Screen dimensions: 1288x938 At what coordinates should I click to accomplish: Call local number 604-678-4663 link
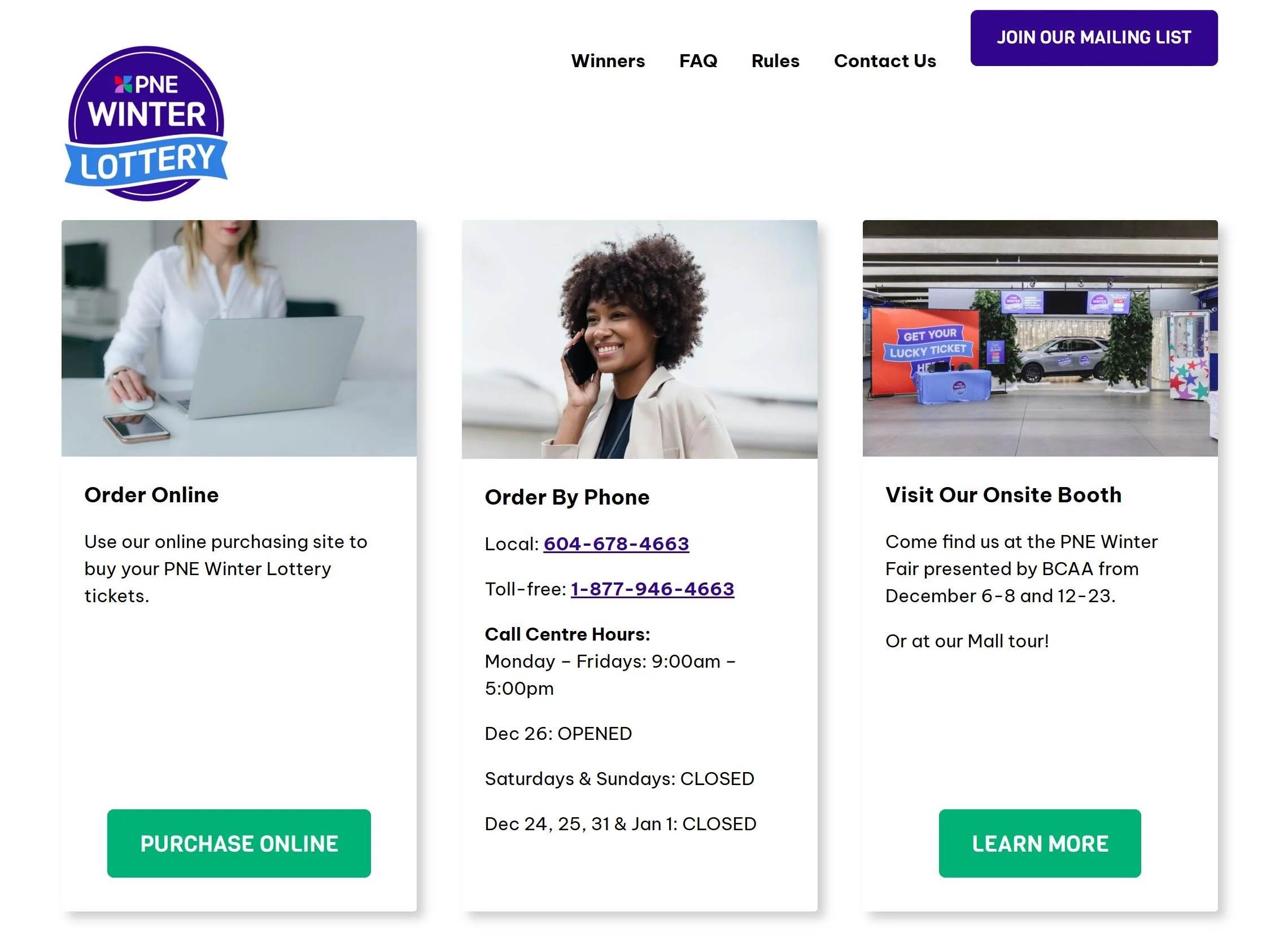click(617, 545)
